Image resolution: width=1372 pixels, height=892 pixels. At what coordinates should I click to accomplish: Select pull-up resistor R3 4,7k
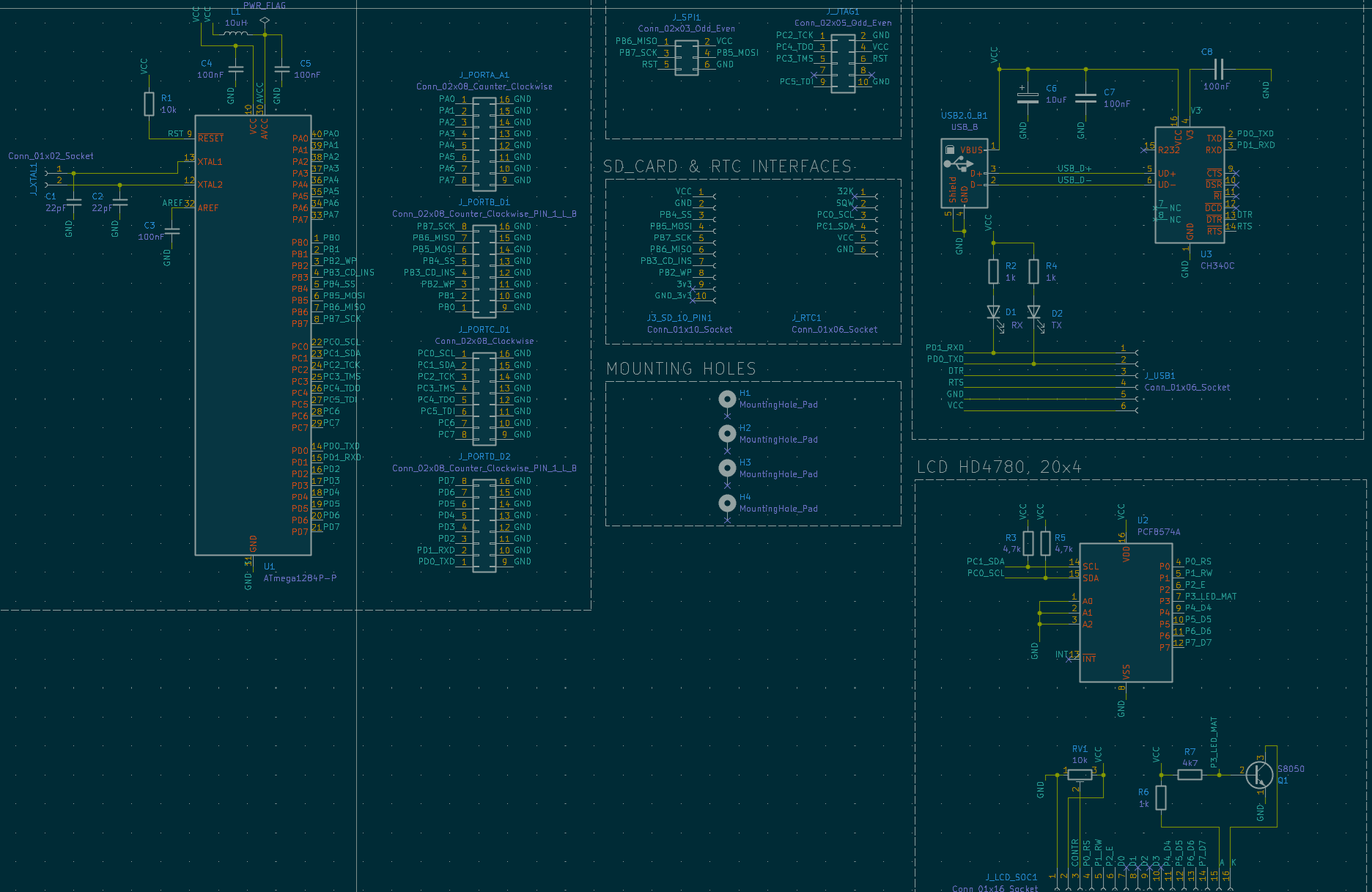tap(1028, 543)
